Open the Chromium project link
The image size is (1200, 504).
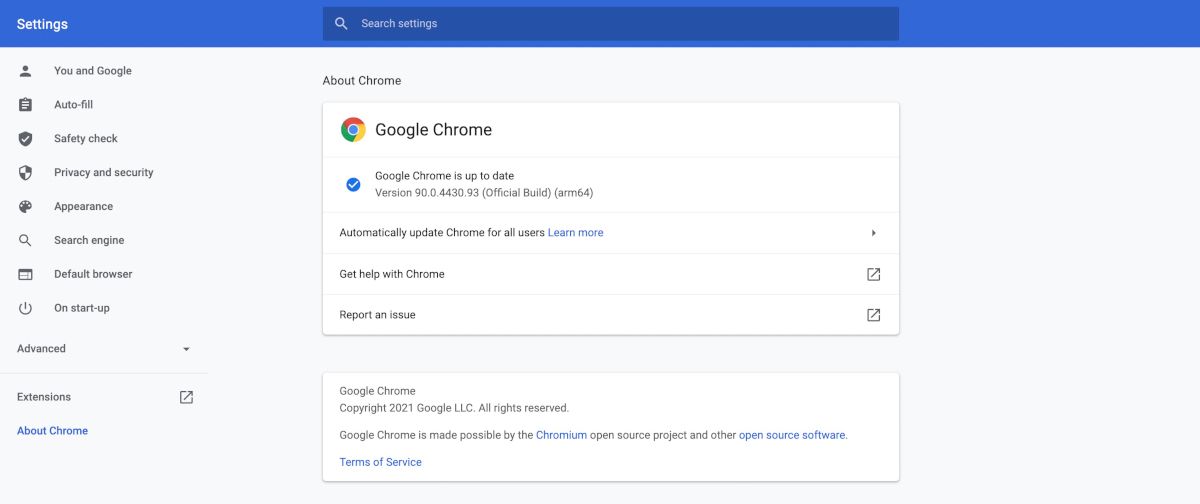pyautogui.click(x=561, y=435)
